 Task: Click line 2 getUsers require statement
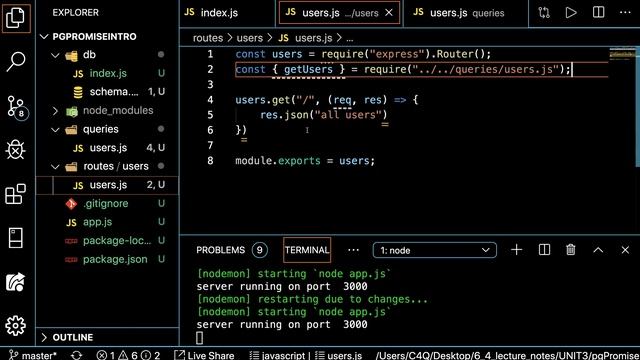(403, 69)
